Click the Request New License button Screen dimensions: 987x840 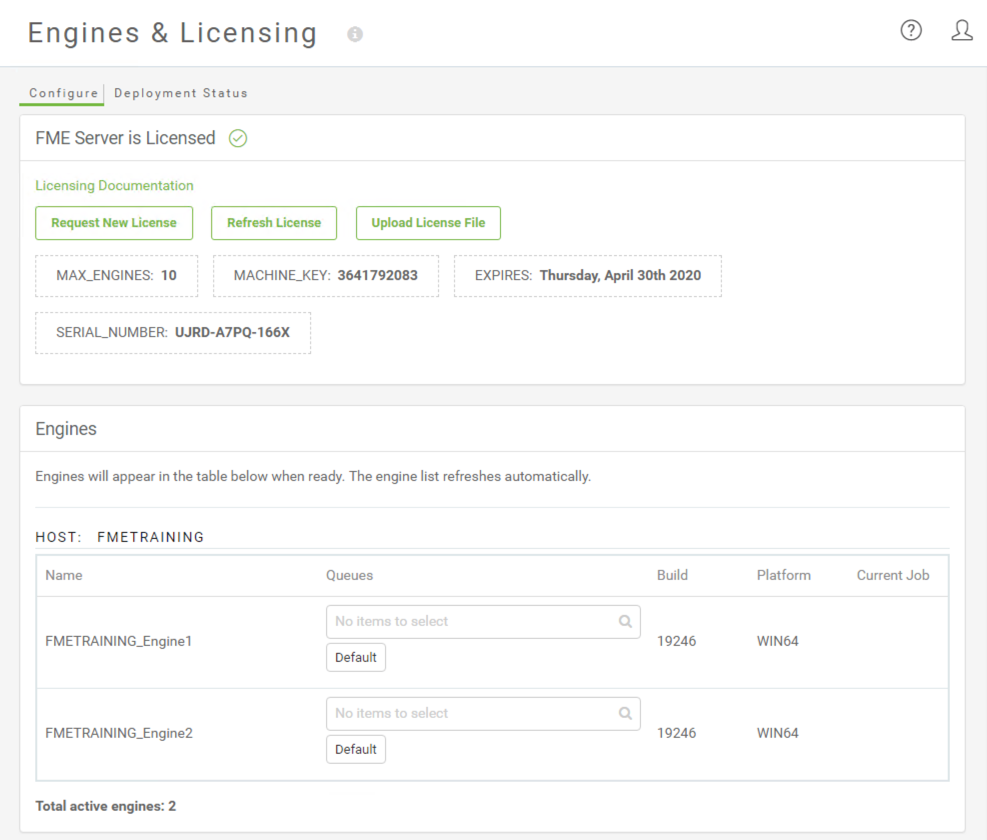pos(114,223)
